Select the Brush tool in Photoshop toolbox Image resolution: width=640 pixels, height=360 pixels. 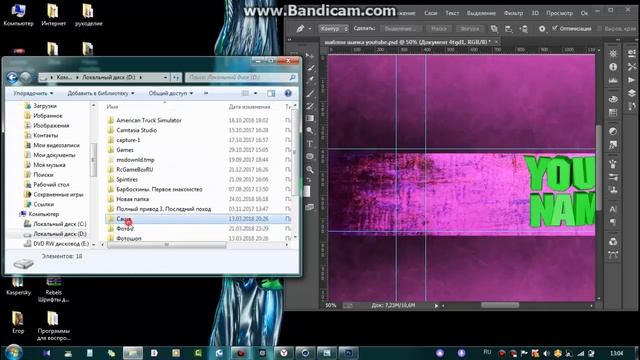[x=310, y=93]
